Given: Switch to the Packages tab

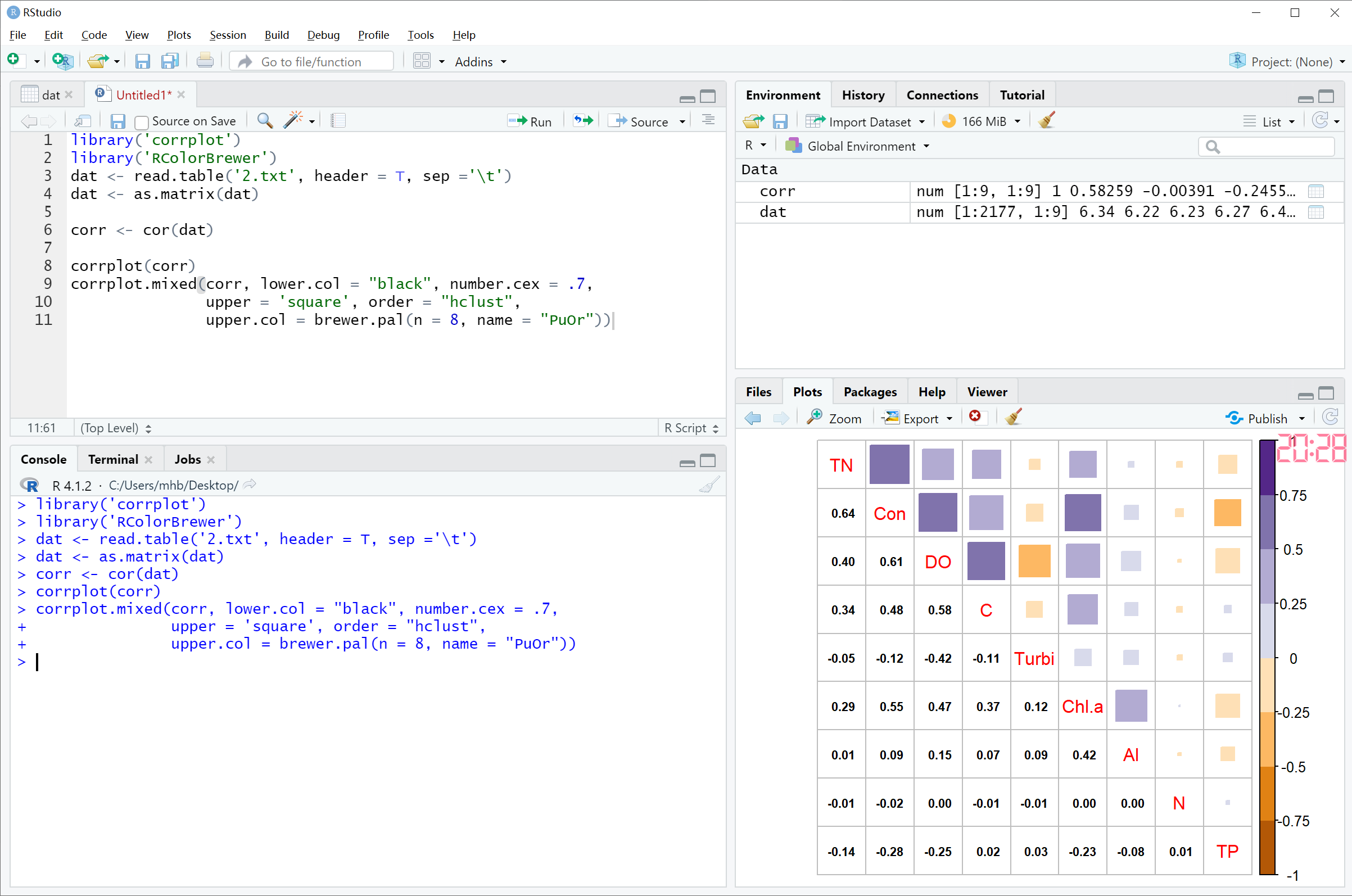Looking at the screenshot, I should click(x=870, y=392).
